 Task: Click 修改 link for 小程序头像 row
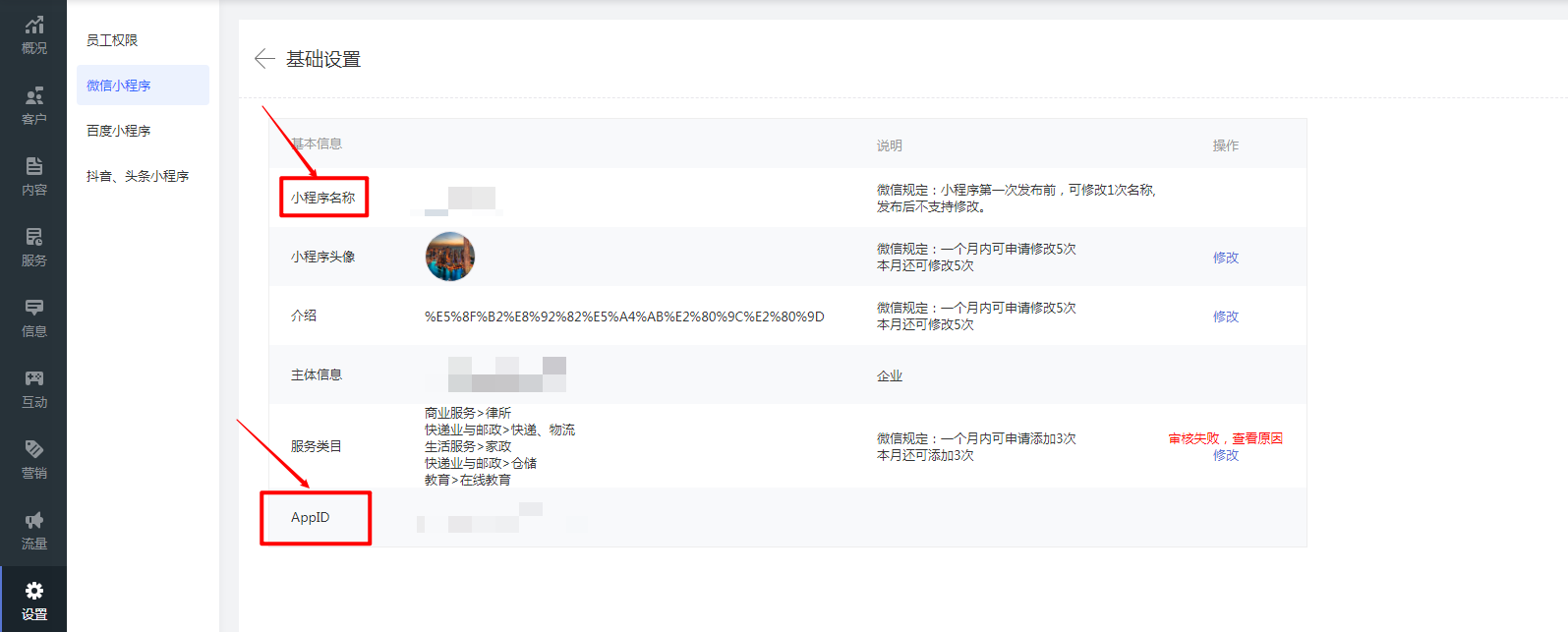1225,258
